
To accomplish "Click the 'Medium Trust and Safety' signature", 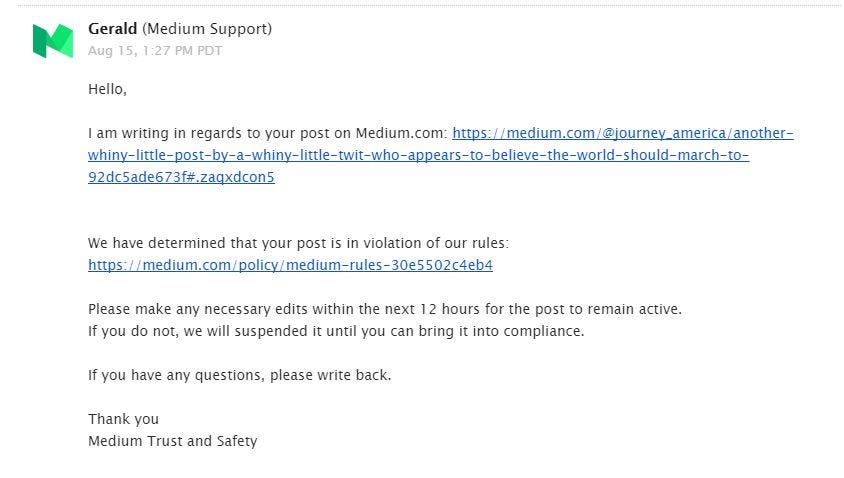I will pyautogui.click(x=173, y=441).
